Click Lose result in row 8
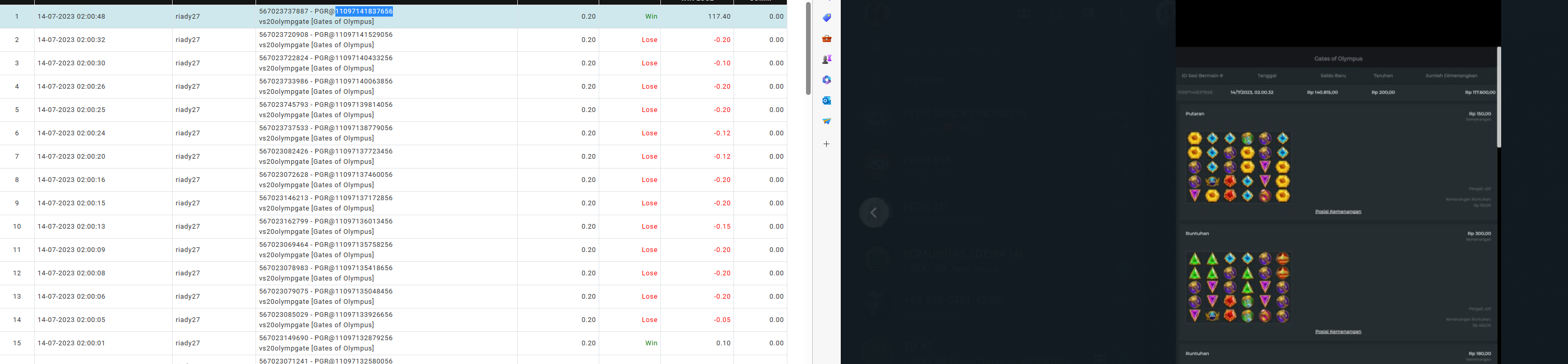The height and width of the screenshot is (364, 1568). [x=649, y=179]
